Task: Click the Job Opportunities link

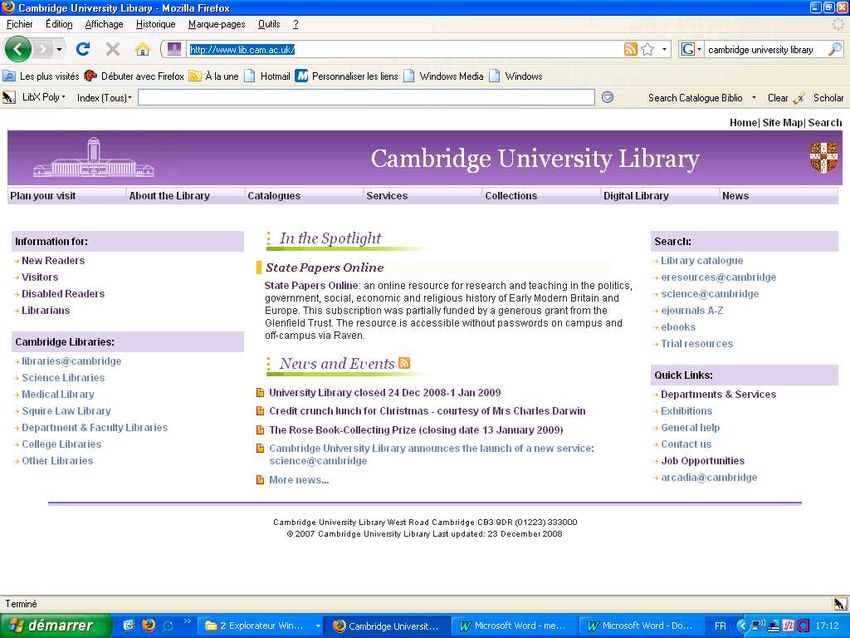Action: [x=703, y=461]
